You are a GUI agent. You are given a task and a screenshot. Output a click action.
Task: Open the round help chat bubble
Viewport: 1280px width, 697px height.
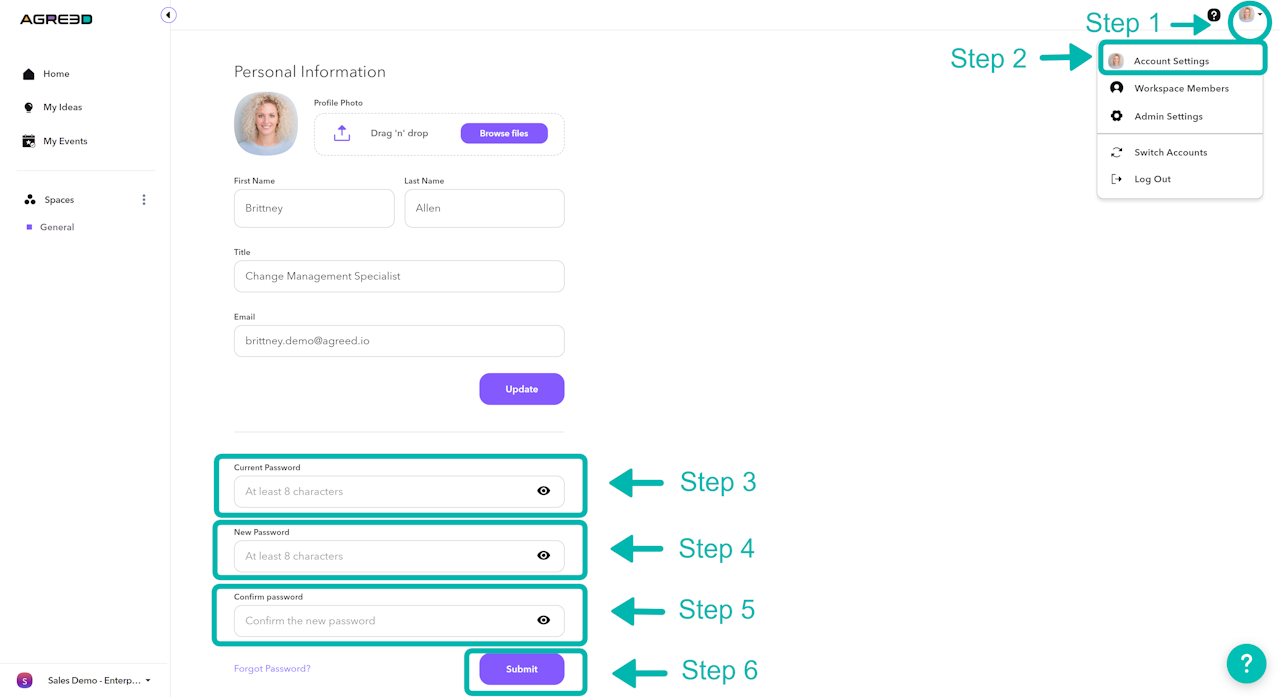[x=1246, y=663]
